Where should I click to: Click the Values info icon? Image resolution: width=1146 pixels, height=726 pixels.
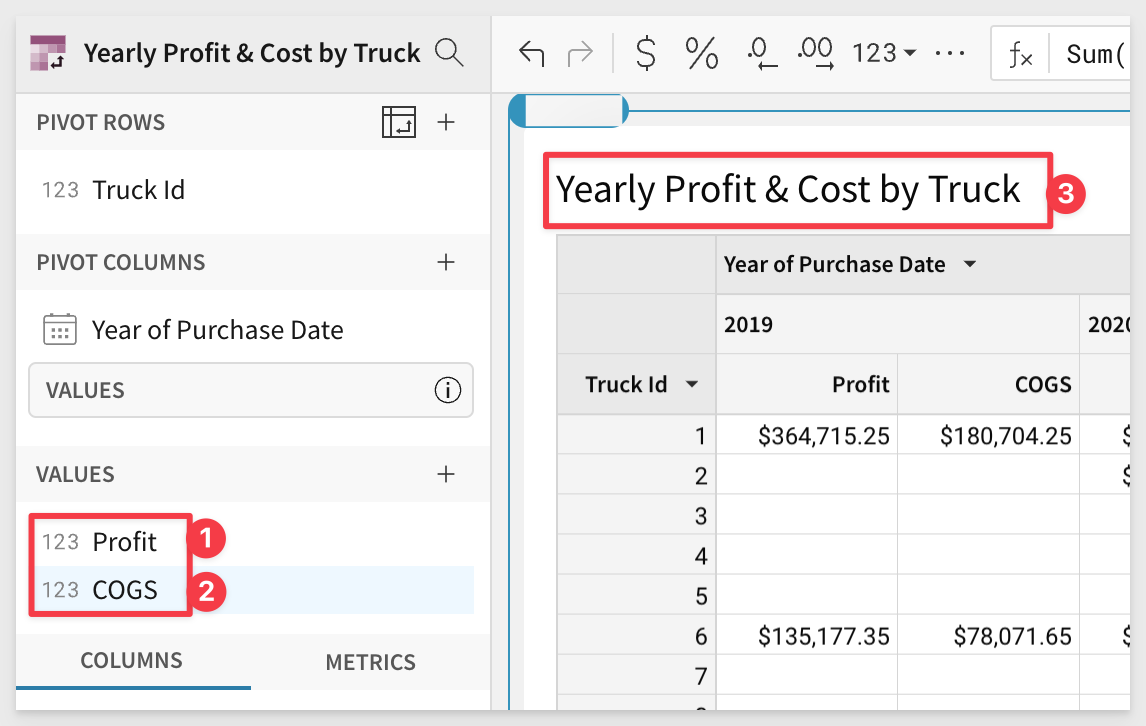coord(447,390)
